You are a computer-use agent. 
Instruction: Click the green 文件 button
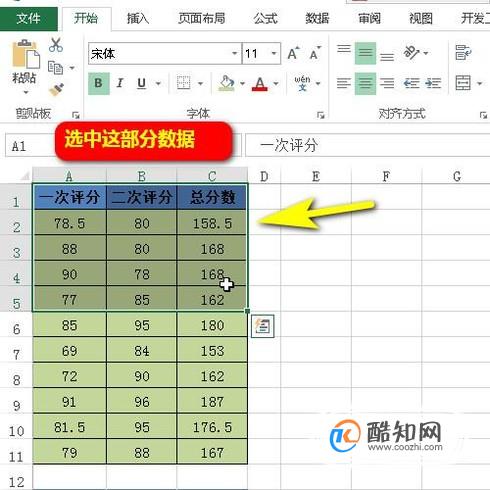pyautogui.click(x=29, y=18)
